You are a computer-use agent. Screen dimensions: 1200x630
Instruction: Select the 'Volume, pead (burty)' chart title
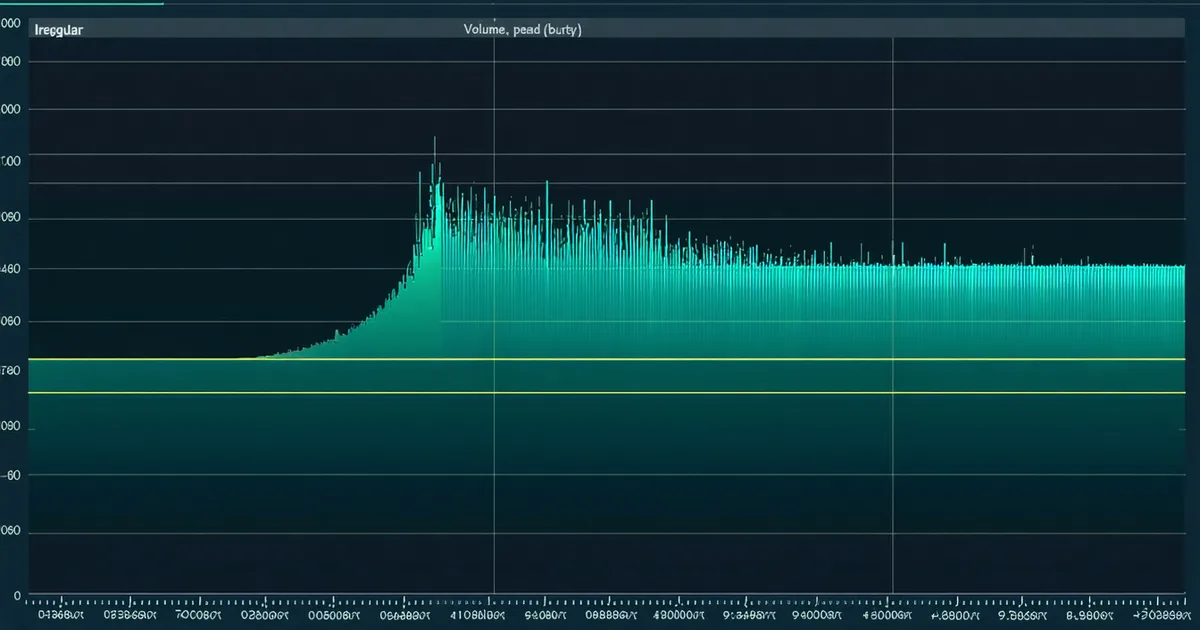click(523, 30)
